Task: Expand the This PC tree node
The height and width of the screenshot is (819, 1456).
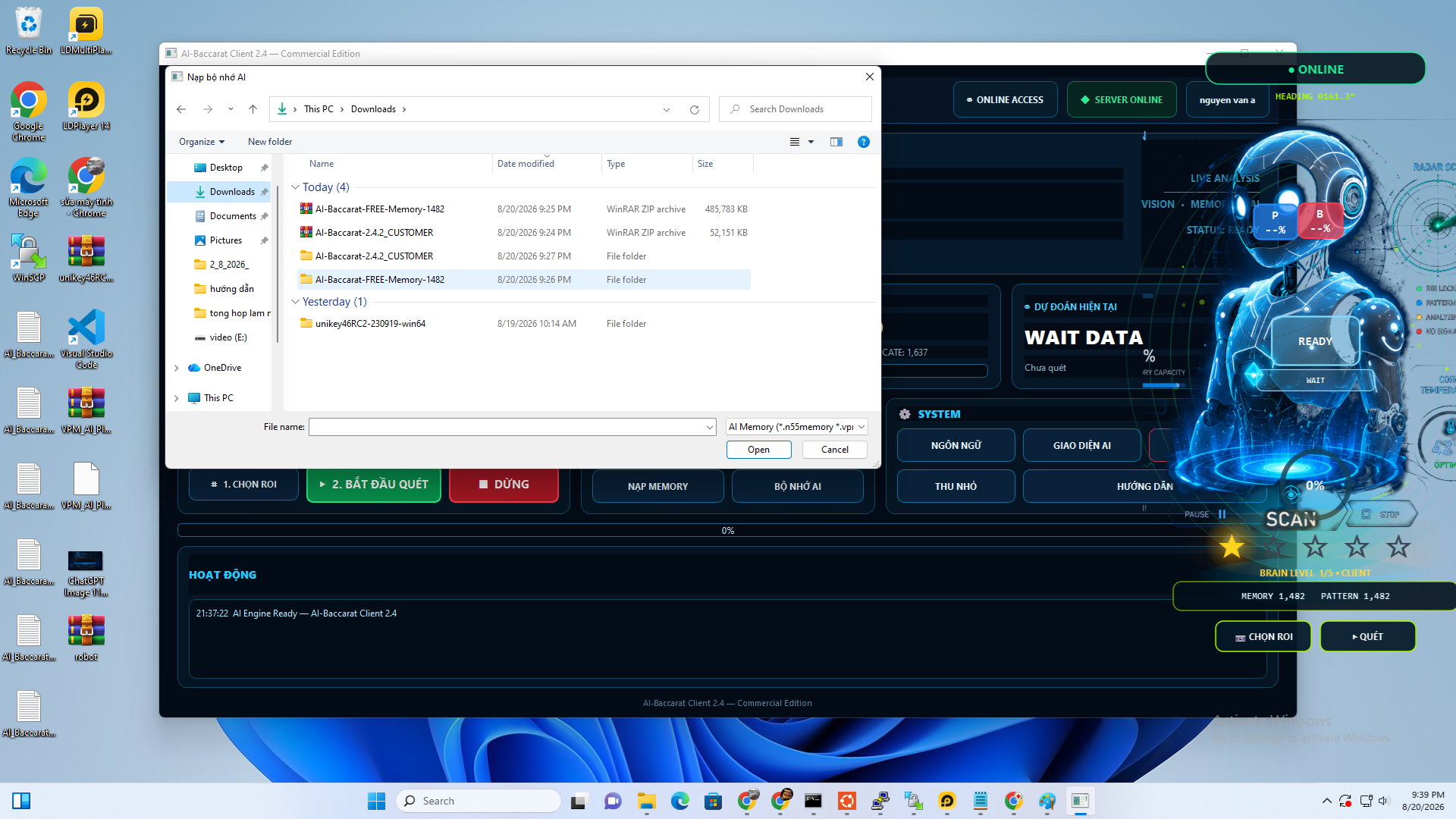Action: coord(177,398)
